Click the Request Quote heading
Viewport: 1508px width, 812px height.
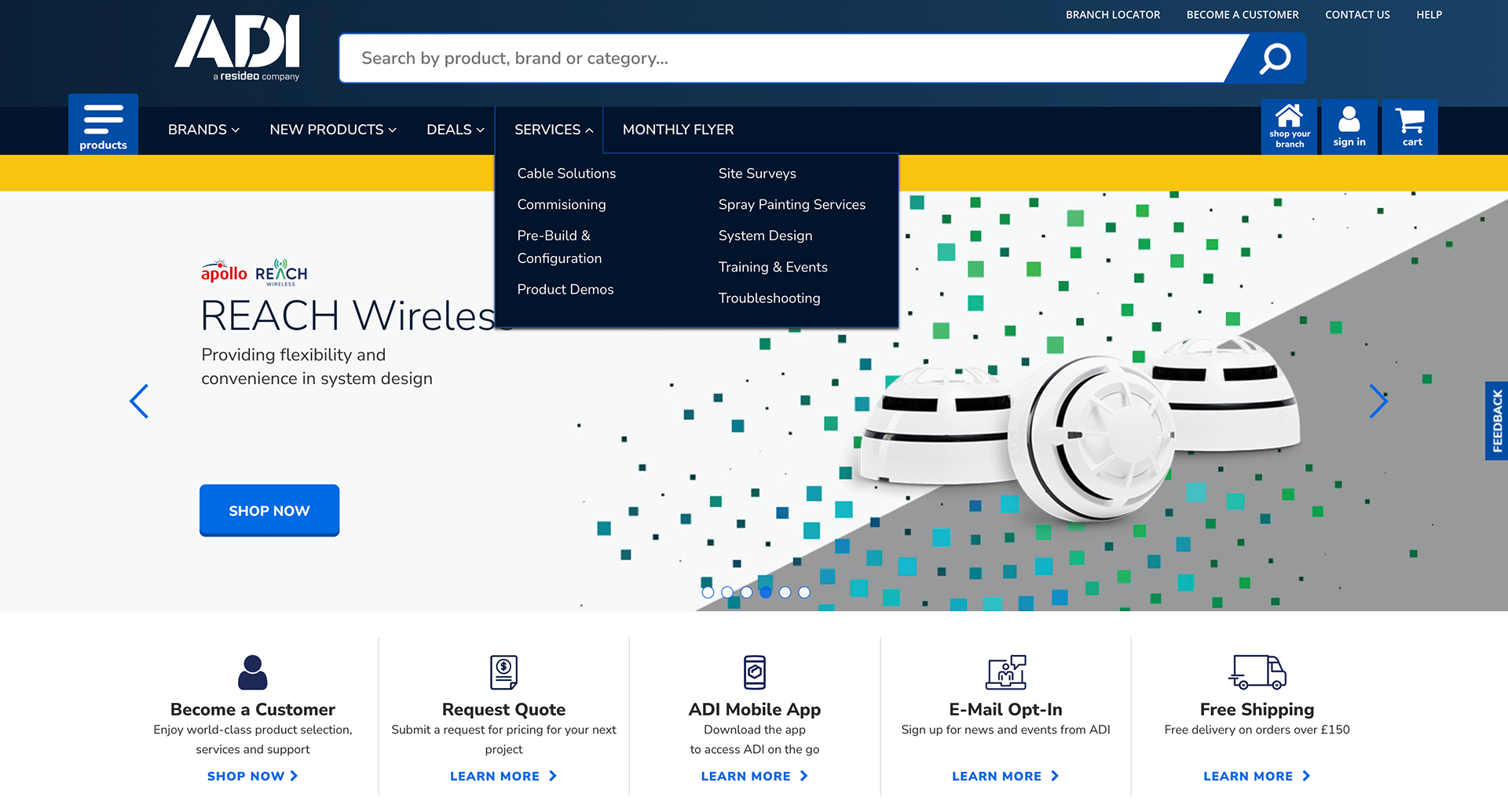coord(503,709)
